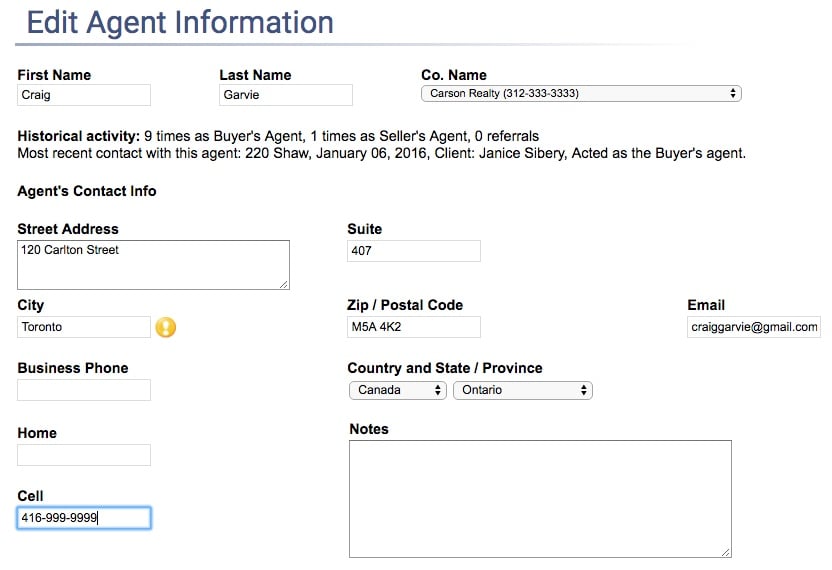Focus the empty Business Phone field
The image size is (832, 570).
[84, 390]
